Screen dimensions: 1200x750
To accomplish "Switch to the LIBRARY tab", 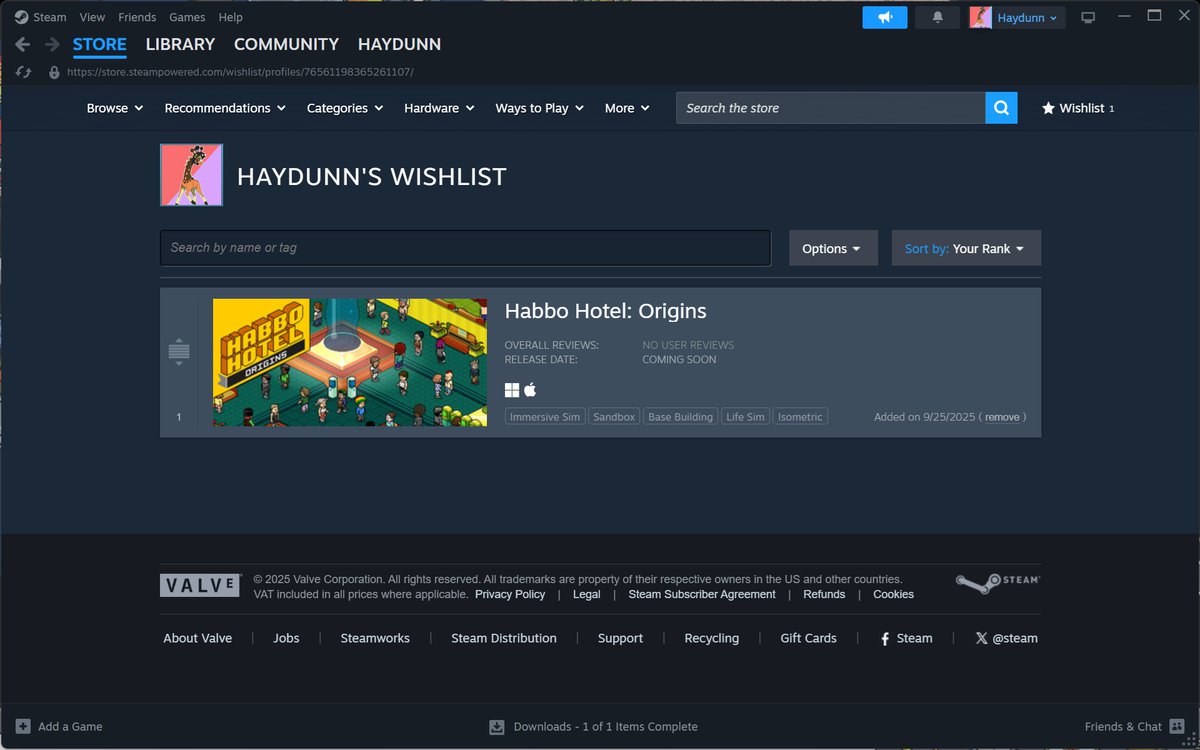I will [x=180, y=44].
